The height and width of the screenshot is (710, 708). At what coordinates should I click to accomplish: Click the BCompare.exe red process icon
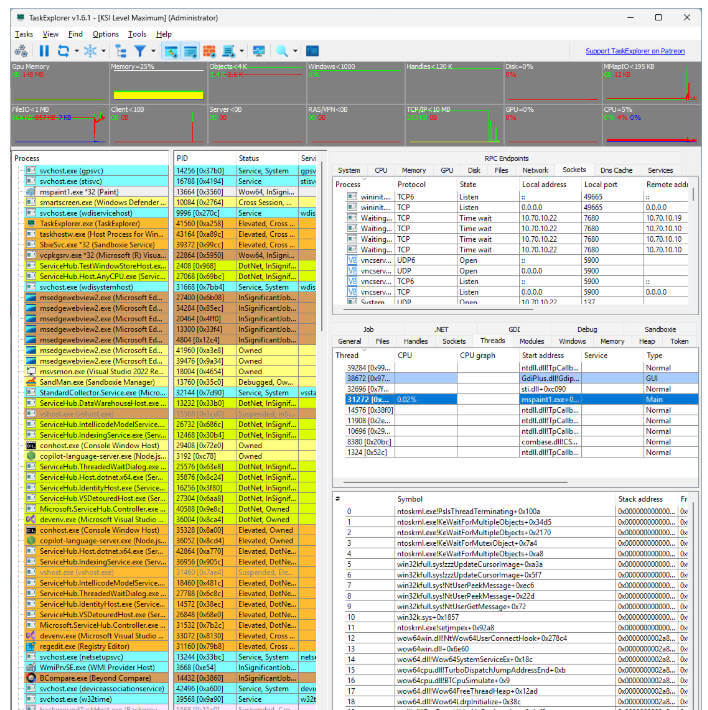31,678
